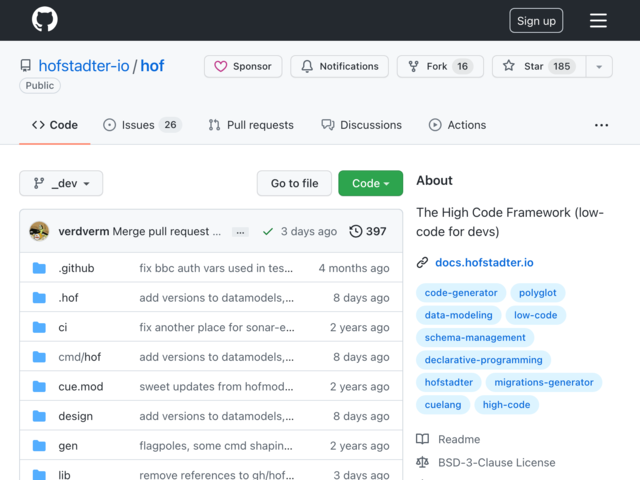Click the verdverm avatar image

(39, 231)
